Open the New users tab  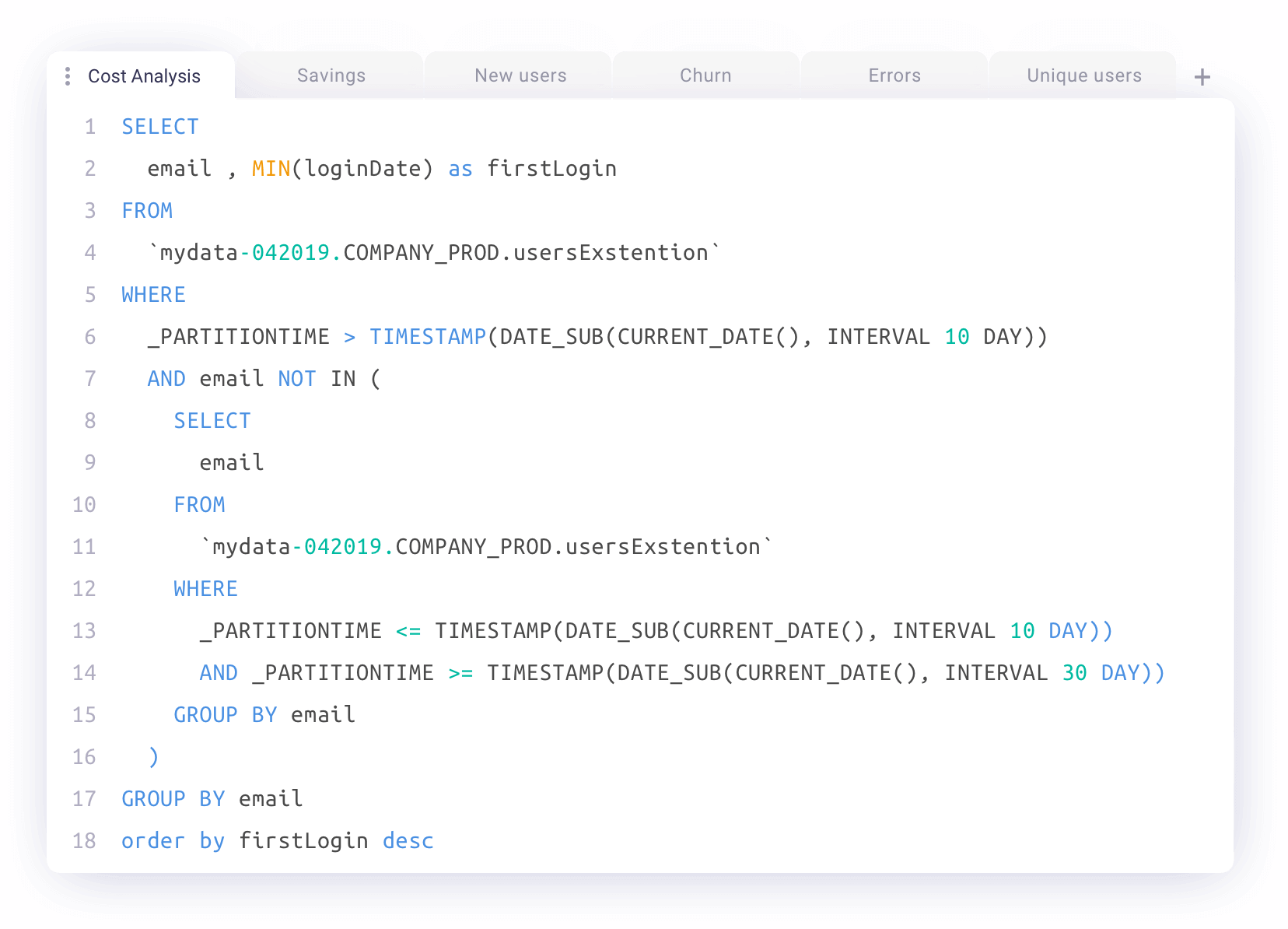tap(520, 75)
